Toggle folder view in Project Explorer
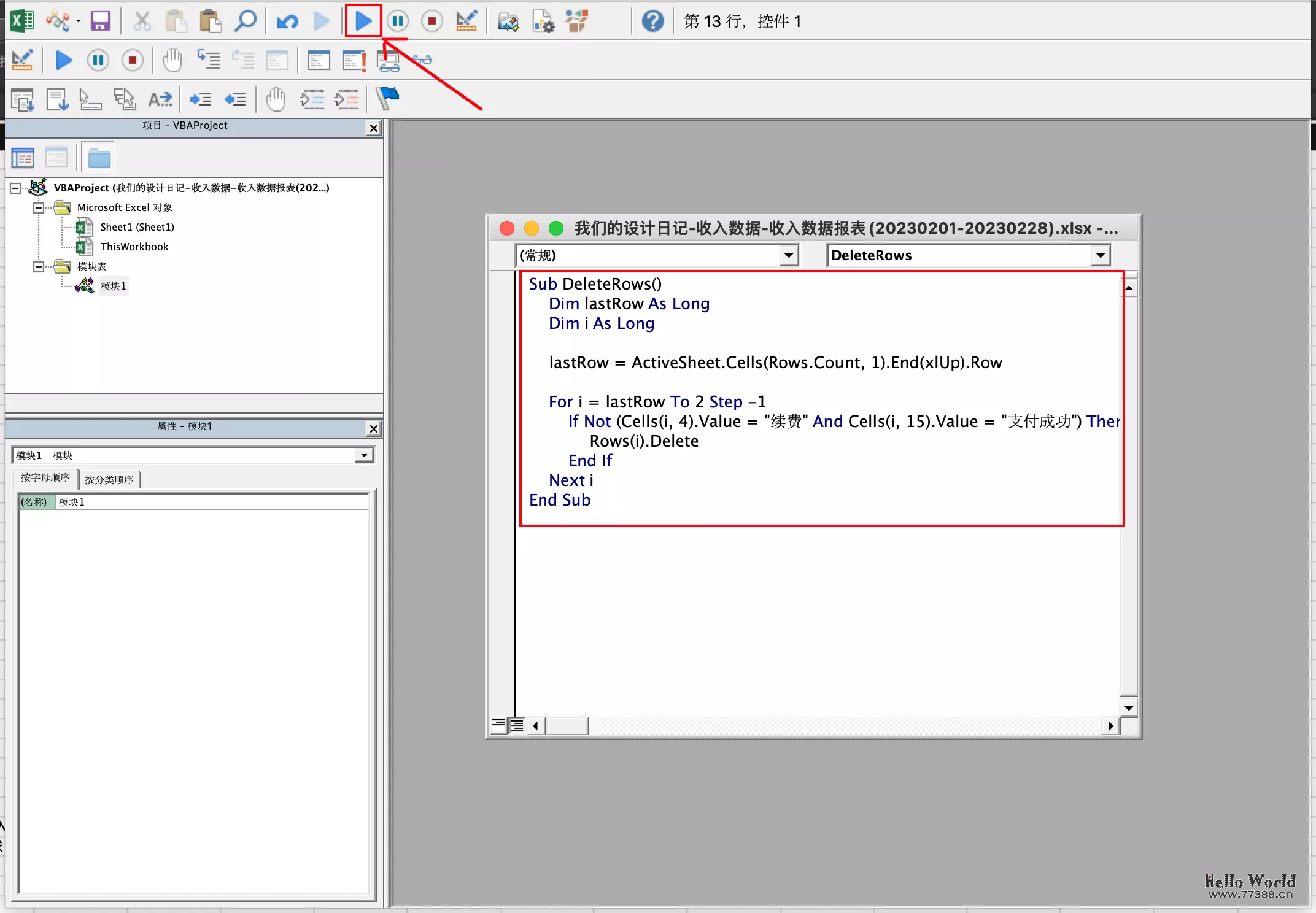 98,156
